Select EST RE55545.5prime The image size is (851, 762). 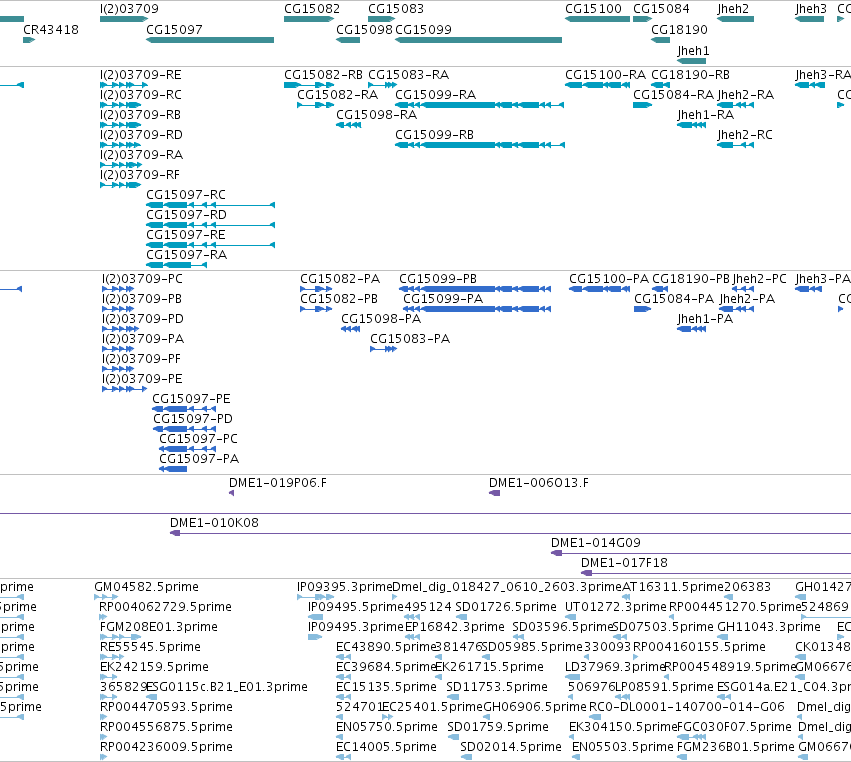[150, 647]
